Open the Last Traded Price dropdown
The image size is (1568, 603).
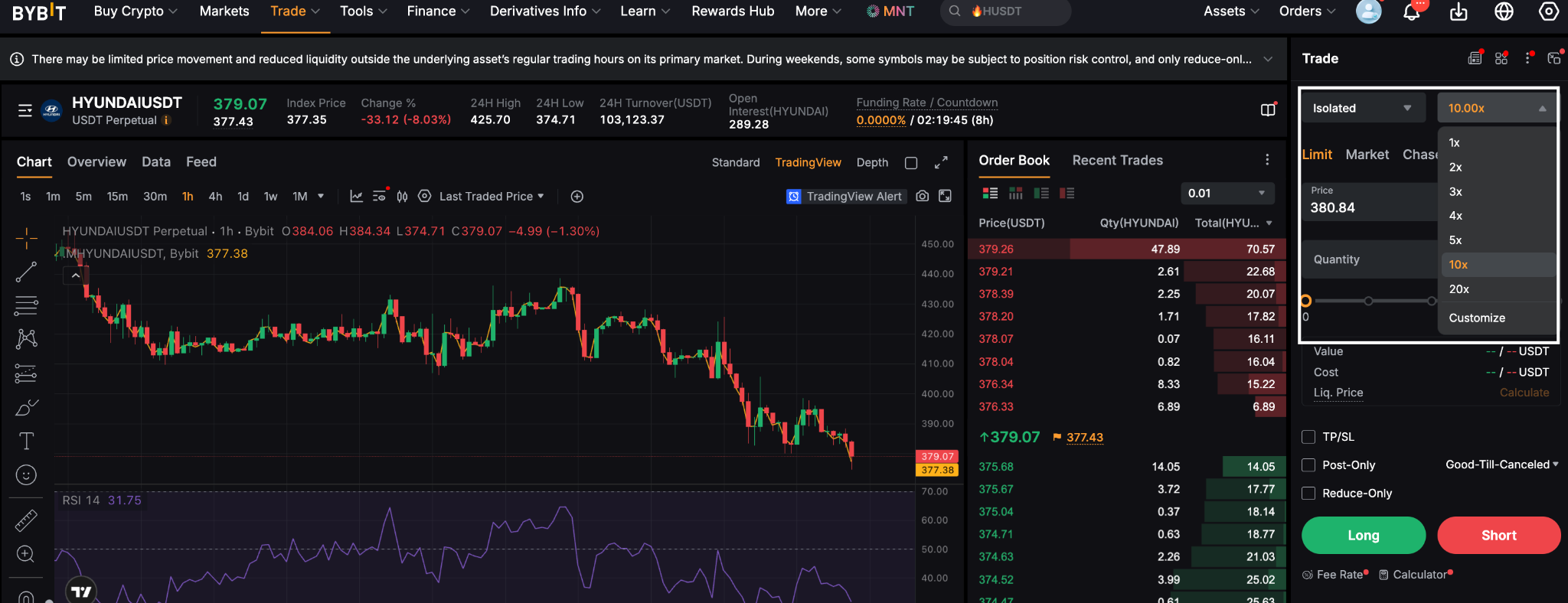492,197
